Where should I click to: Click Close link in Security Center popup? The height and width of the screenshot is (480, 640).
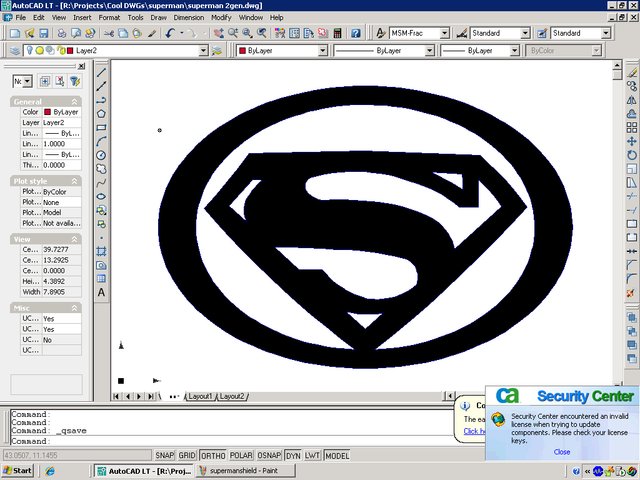pyautogui.click(x=562, y=452)
